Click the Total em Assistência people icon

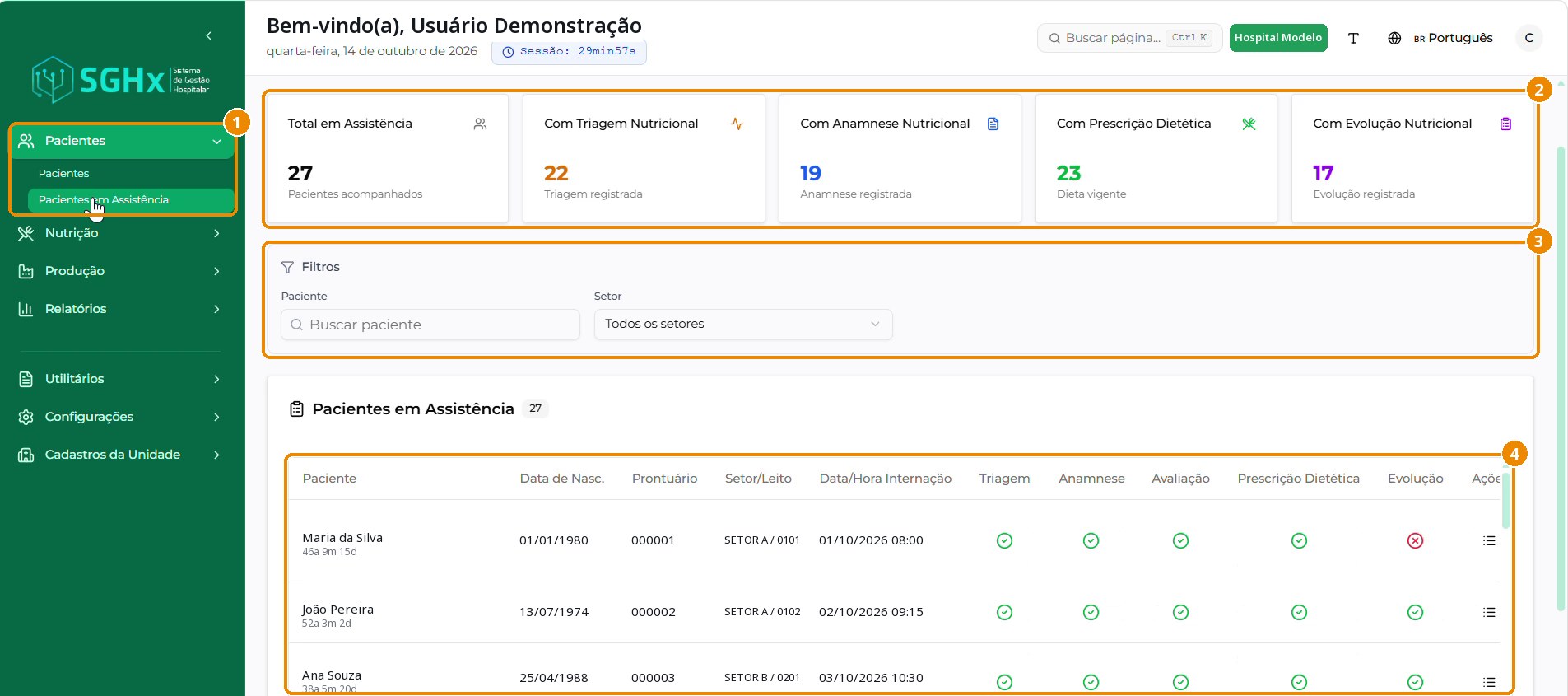pos(481,124)
